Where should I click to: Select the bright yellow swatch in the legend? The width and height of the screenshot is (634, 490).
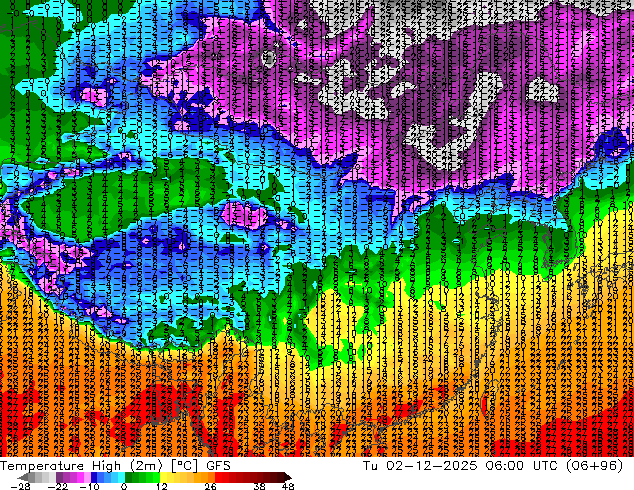pyautogui.click(x=163, y=477)
